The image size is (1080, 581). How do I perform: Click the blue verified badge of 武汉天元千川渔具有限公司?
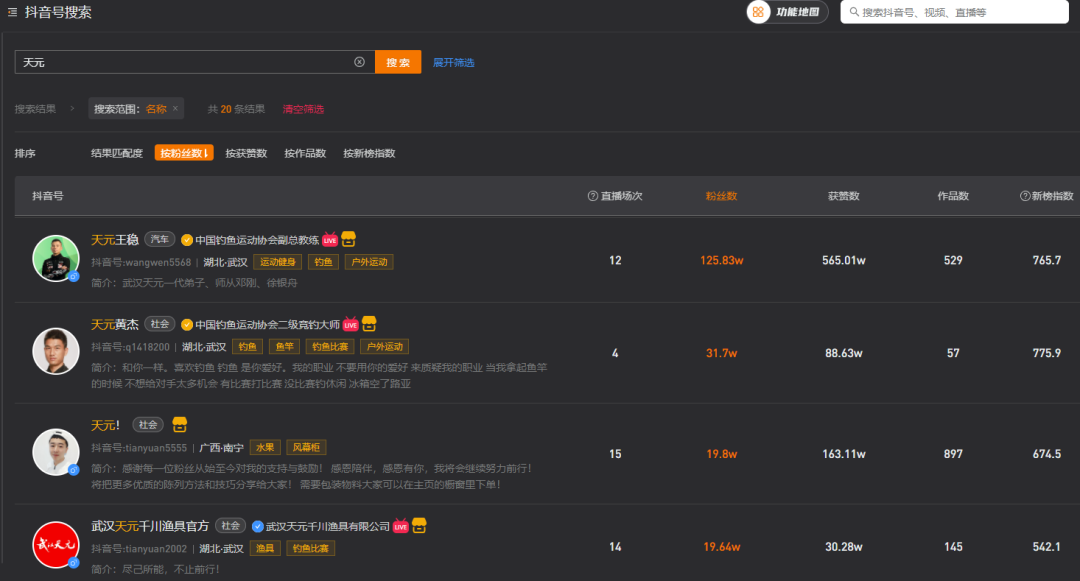click(x=258, y=527)
